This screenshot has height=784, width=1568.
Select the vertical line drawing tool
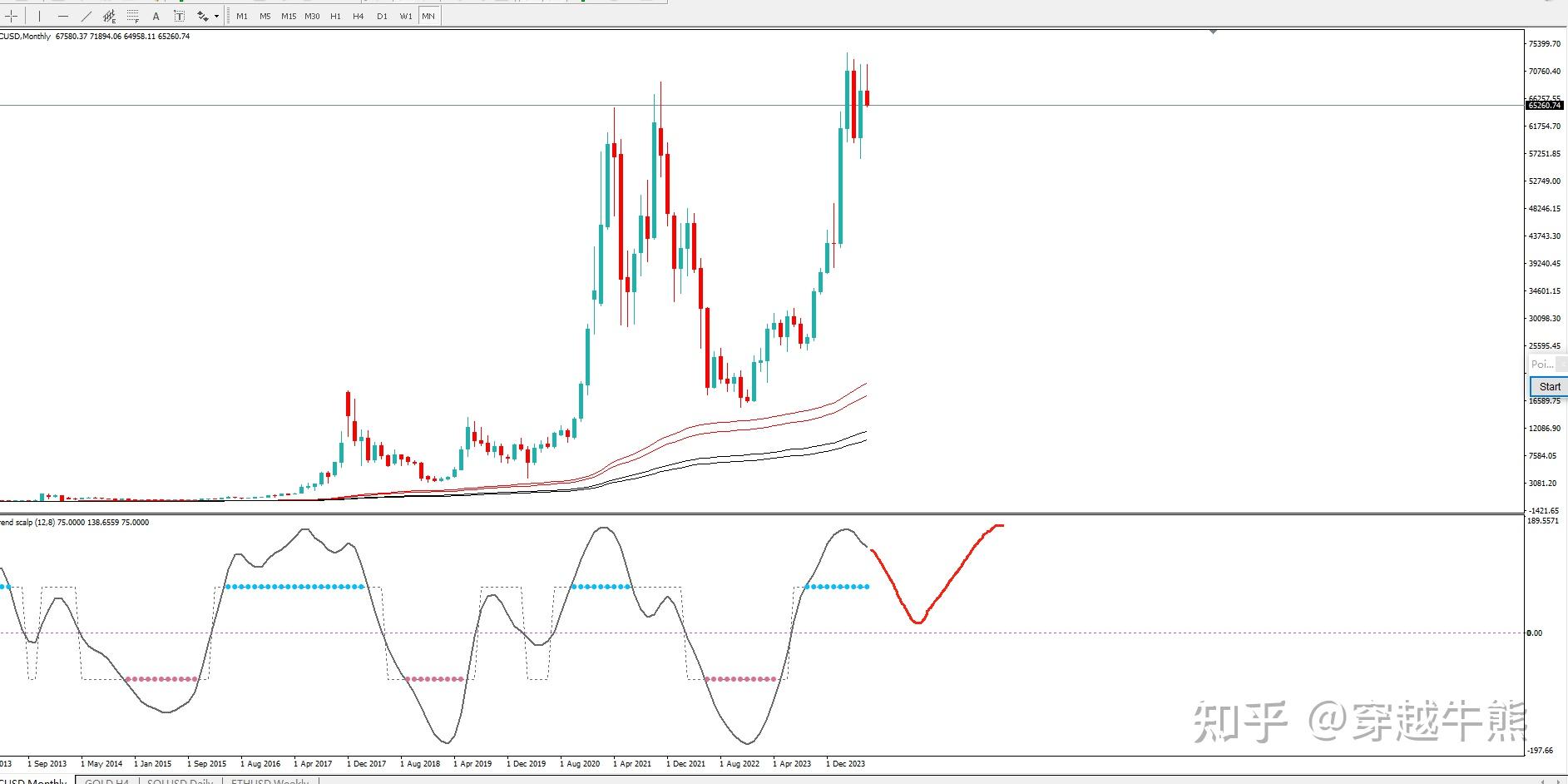[x=39, y=16]
